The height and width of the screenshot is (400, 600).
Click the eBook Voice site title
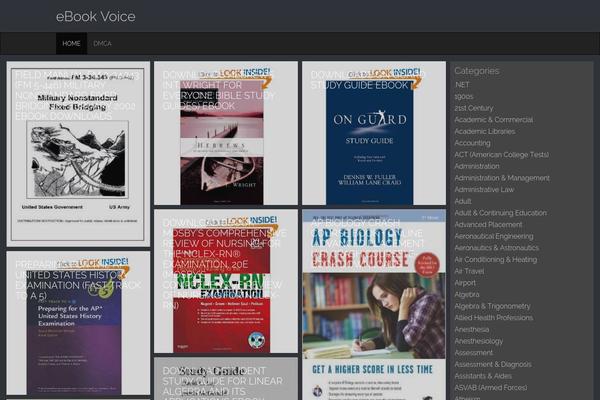click(96, 16)
